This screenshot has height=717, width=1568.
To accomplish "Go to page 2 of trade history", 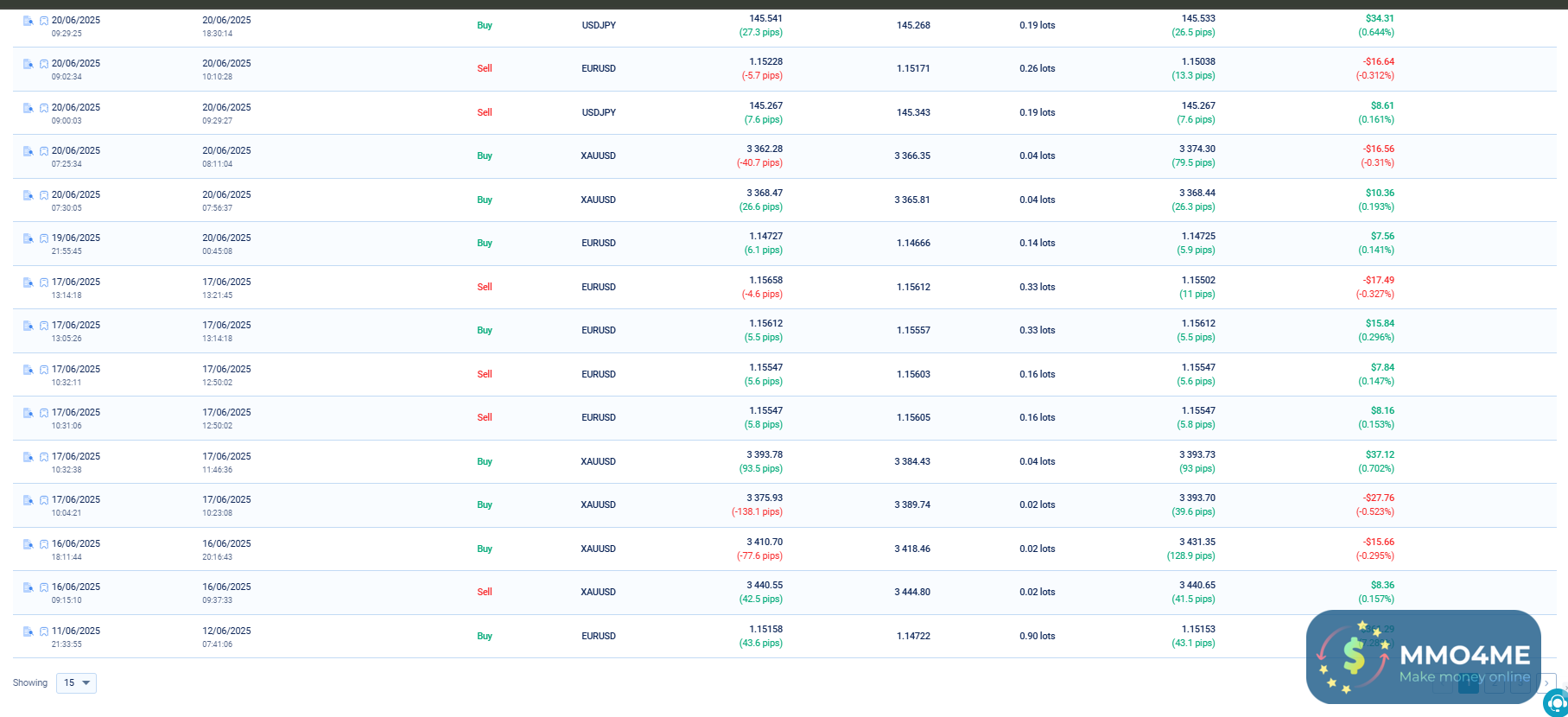I will [1495, 683].
